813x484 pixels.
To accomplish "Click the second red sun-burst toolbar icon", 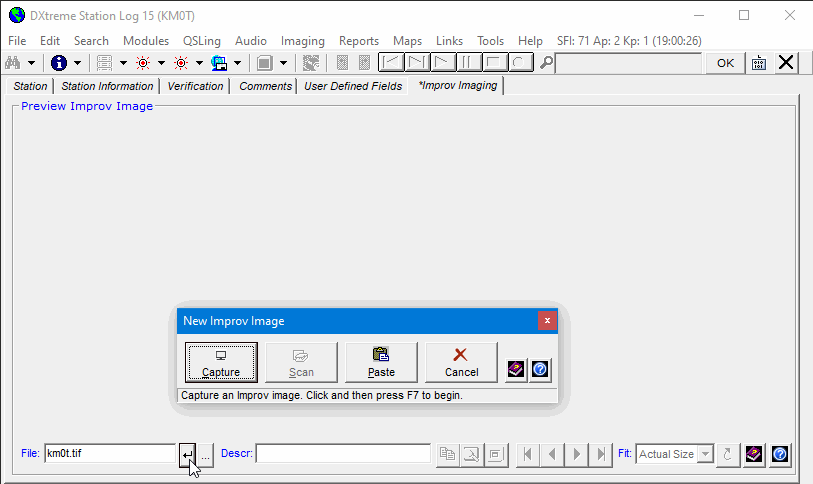I will tap(180, 63).
